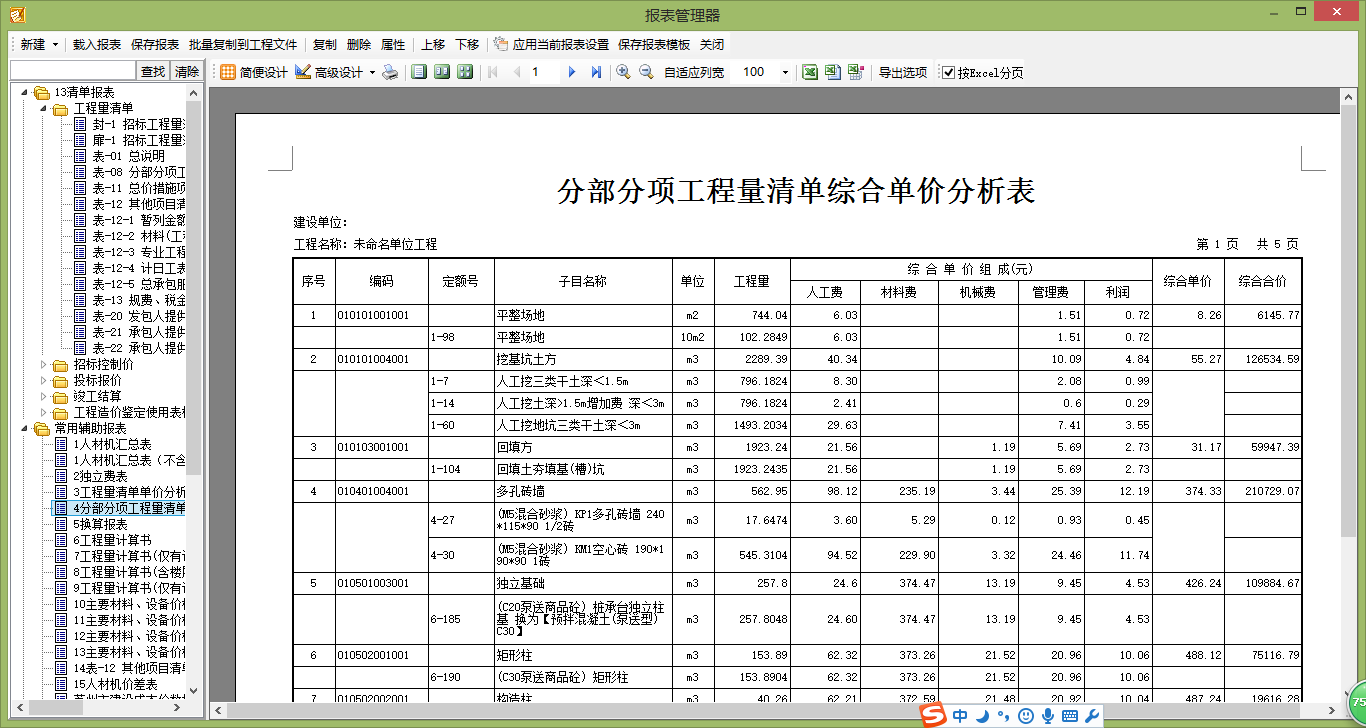Click tree panel horizontal scrollbar right arrow
Image resolution: width=1366 pixels, height=728 pixels.
177,707
